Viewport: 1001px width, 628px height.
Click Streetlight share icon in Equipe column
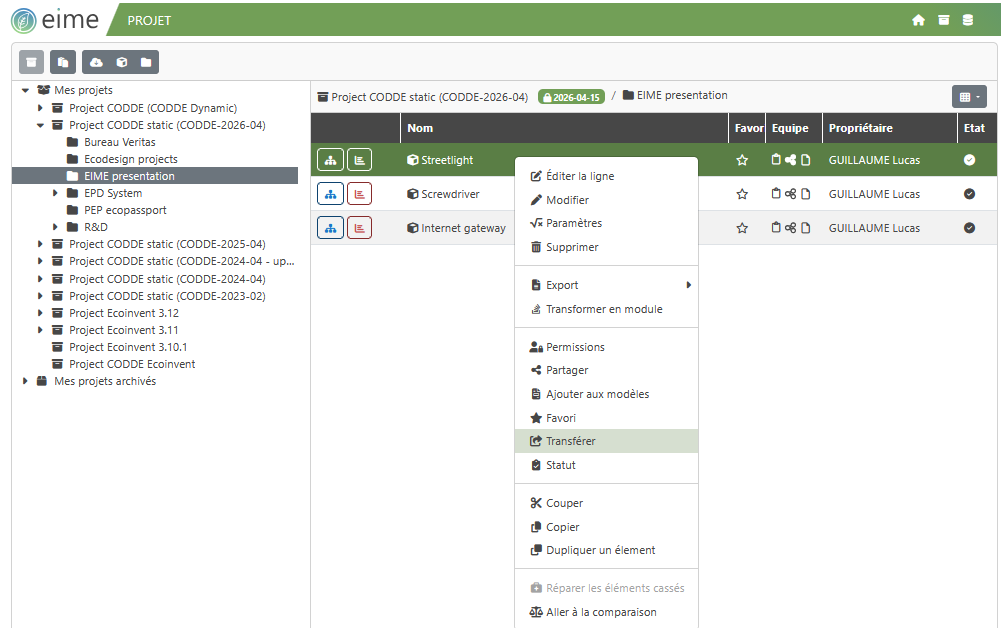(790, 160)
